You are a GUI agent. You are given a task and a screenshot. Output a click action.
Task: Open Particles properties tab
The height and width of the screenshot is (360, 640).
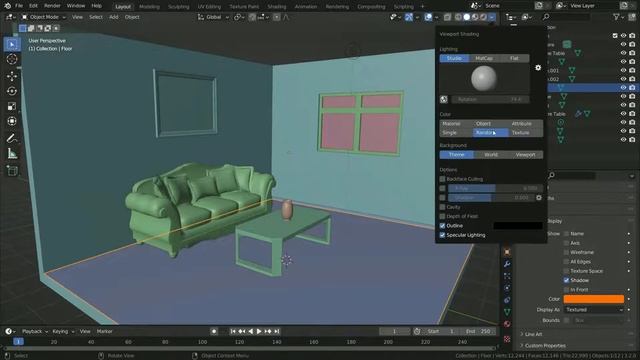pyautogui.click(x=507, y=276)
